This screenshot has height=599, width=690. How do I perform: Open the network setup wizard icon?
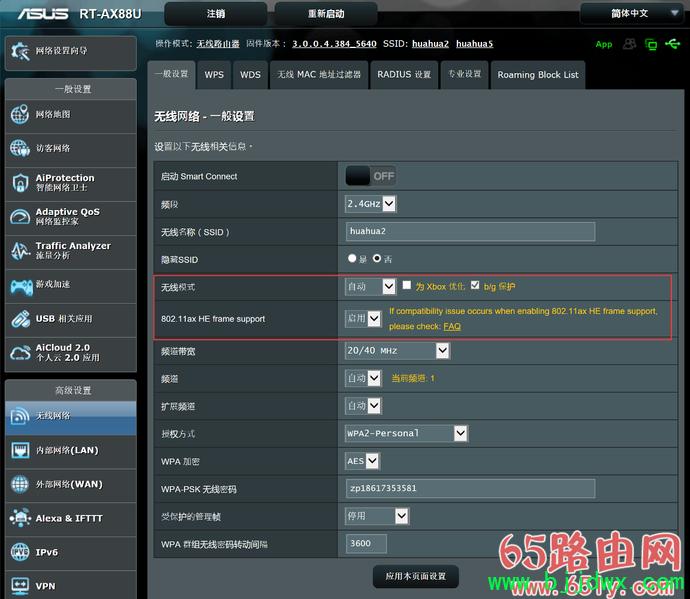click(20, 51)
